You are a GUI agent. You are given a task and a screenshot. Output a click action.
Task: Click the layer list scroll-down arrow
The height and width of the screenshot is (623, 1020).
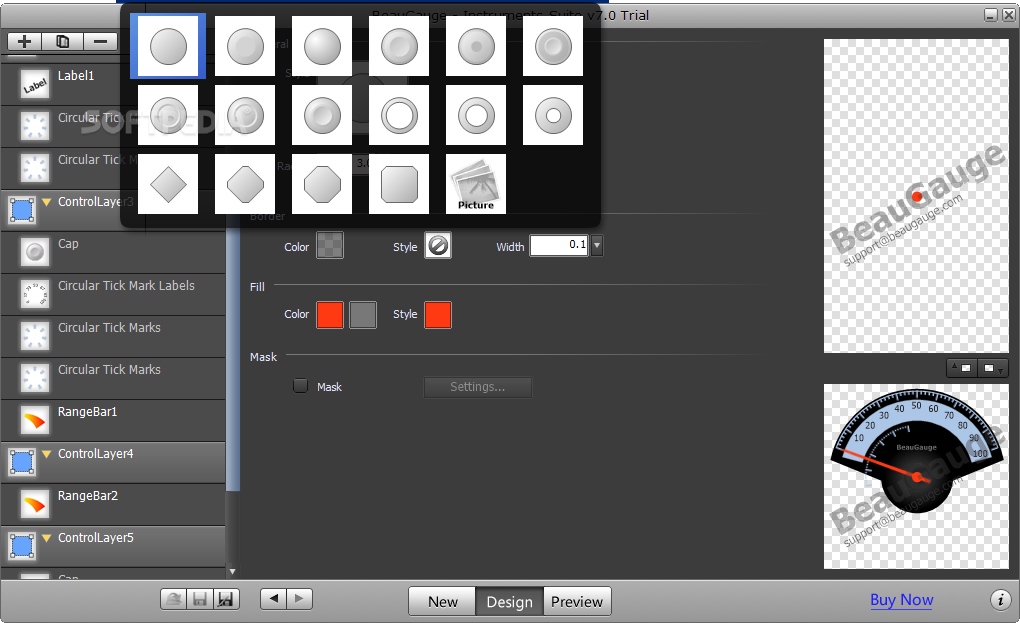(x=232, y=572)
